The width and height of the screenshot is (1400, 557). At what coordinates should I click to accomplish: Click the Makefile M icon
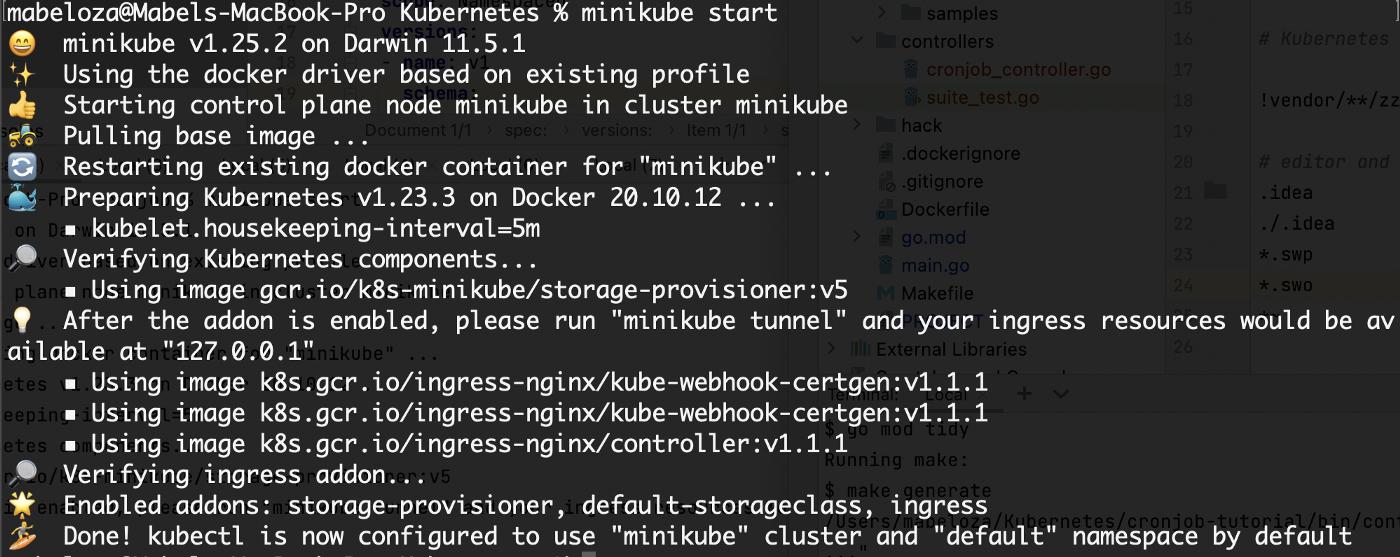[x=886, y=294]
